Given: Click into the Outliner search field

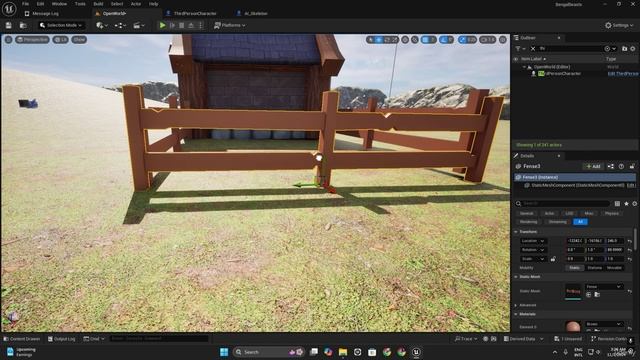Looking at the screenshot, I should (570, 49).
